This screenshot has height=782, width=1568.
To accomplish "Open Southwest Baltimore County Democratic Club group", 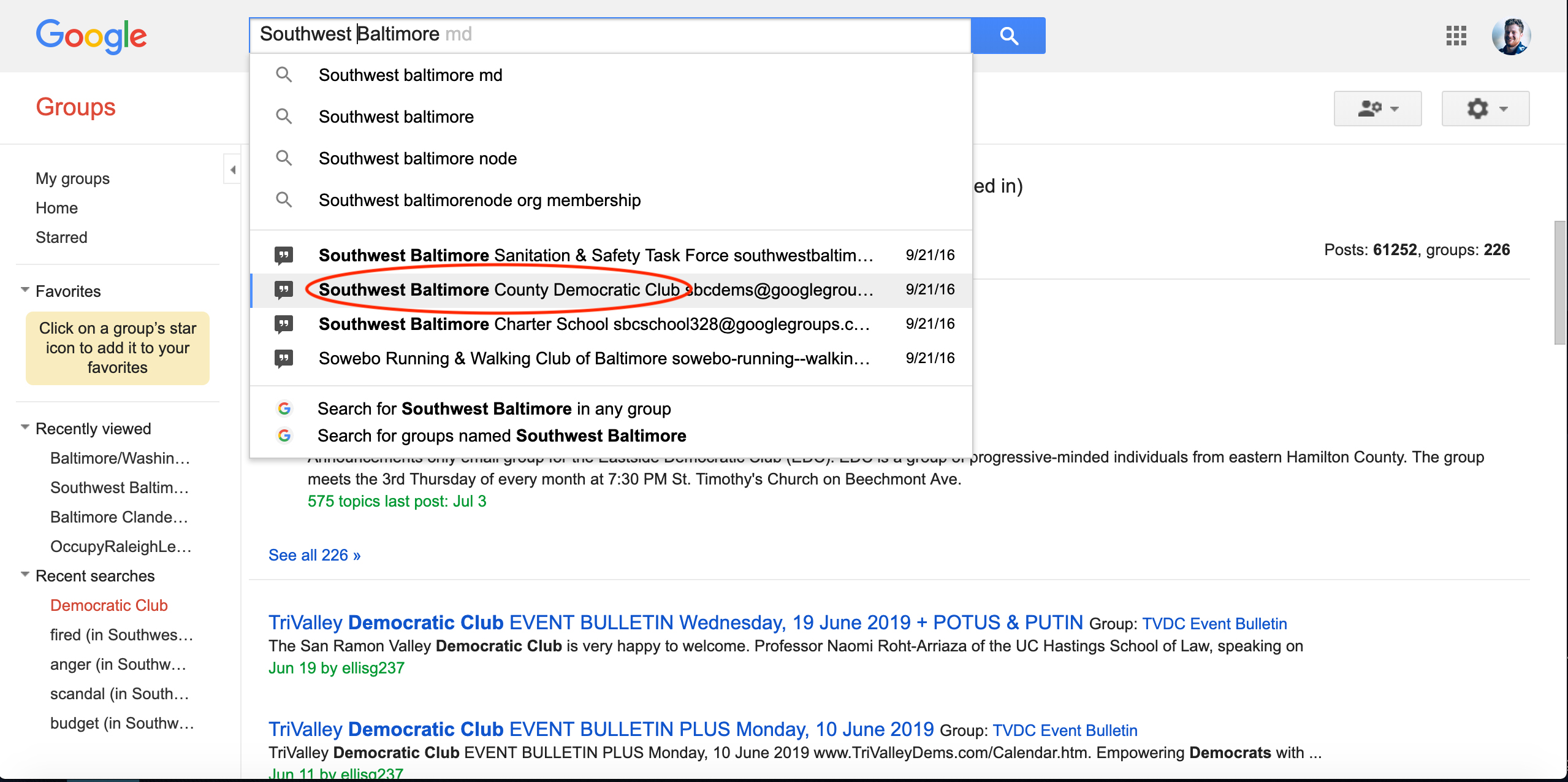I will tap(611, 289).
